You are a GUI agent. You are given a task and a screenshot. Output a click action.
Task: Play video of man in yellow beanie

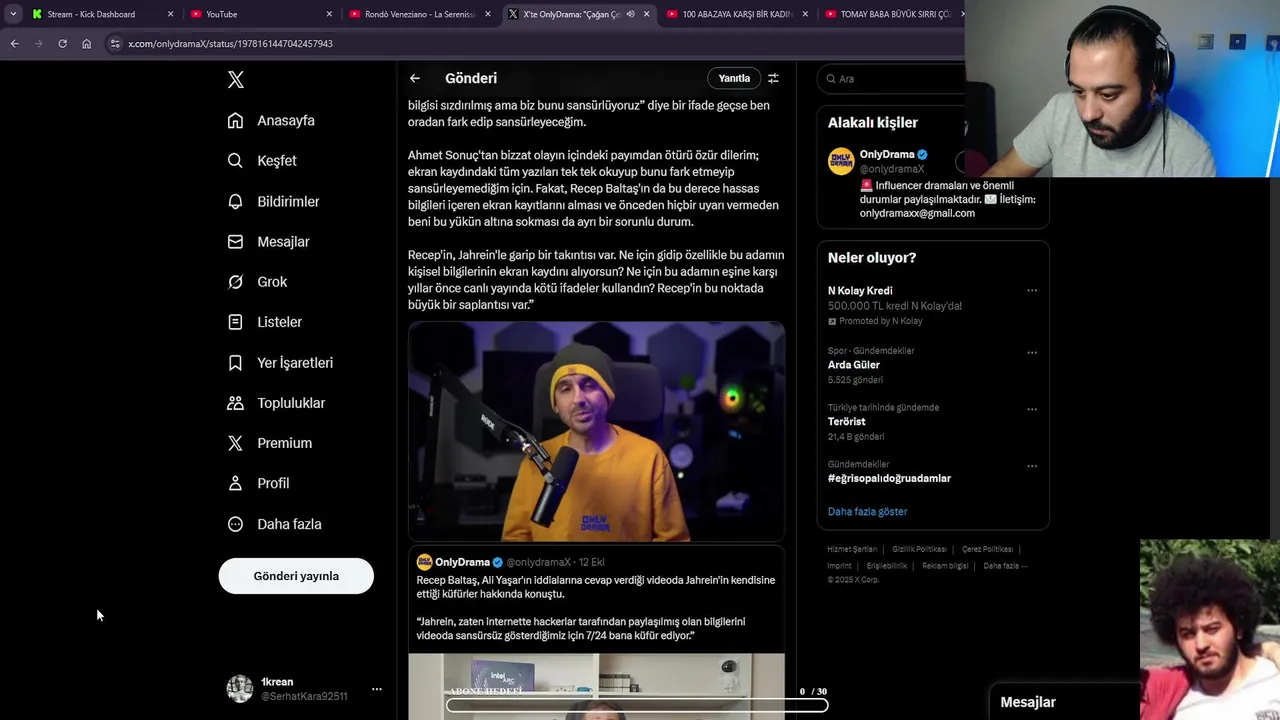coord(596,431)
